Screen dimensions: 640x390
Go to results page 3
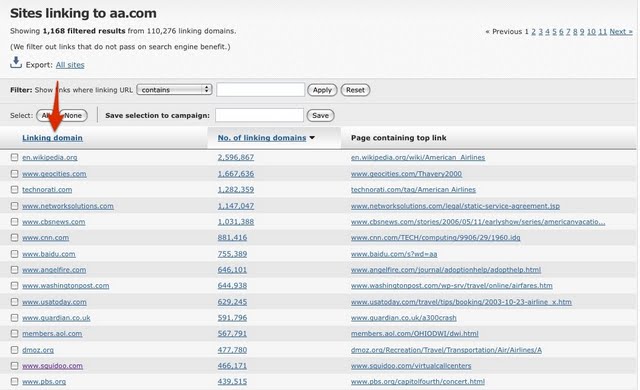click(x=540, y=32)
